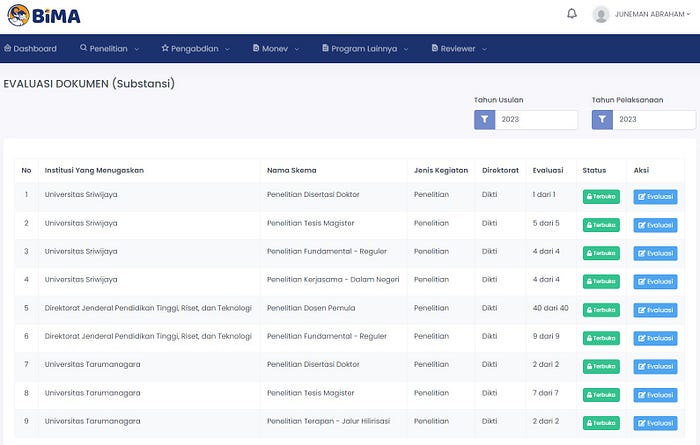Open the notification bell icon
The width and height of the screenshot is (700, 445).
coord(571,14)
